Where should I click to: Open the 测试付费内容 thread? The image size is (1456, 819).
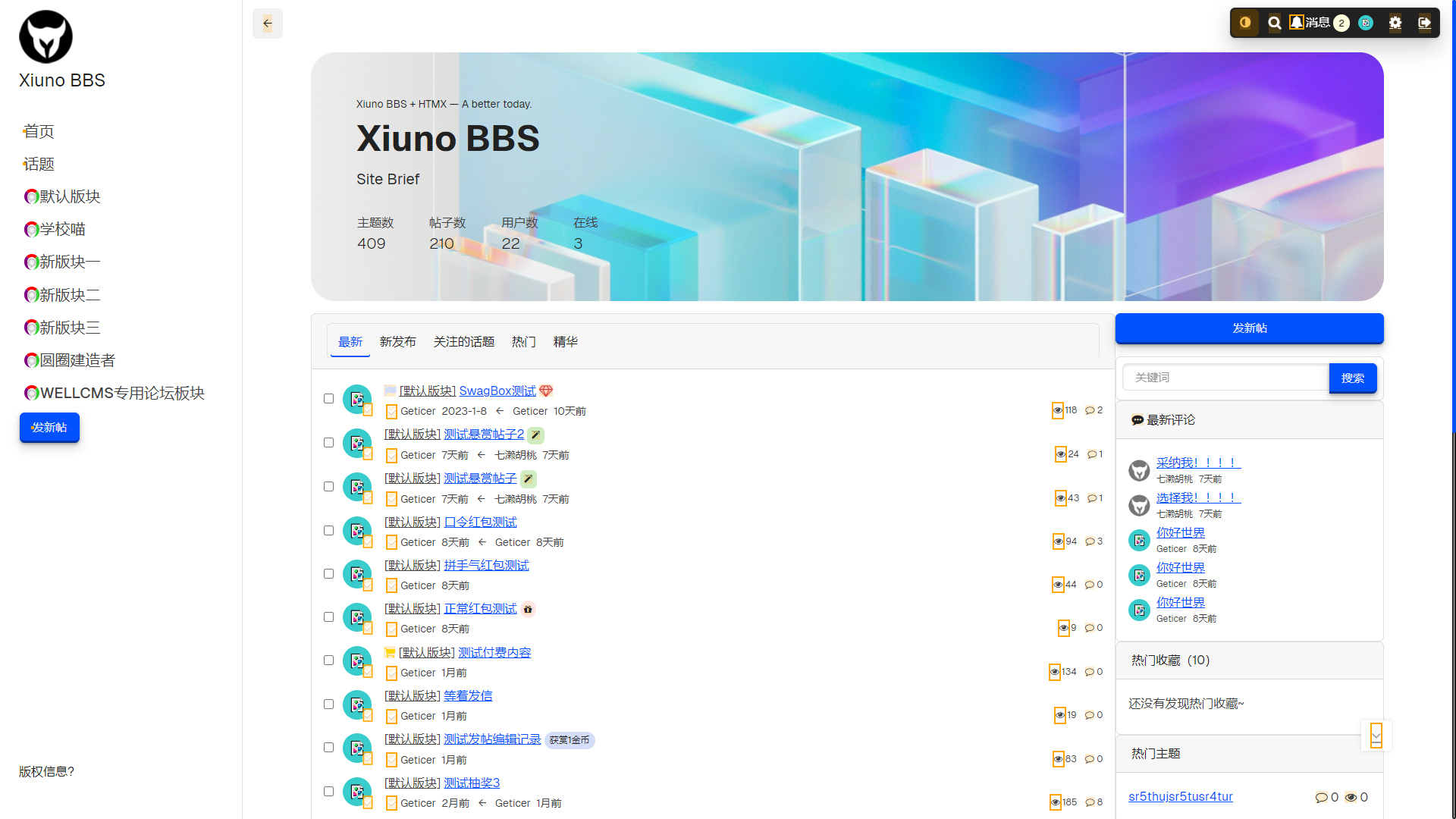494,653
